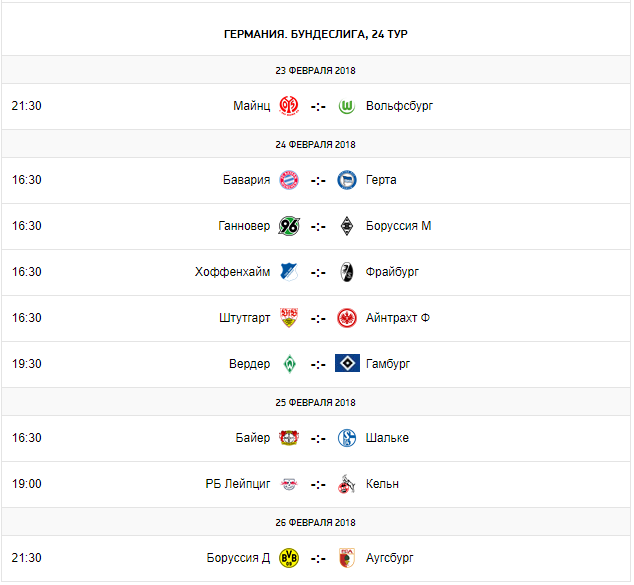Click the Werder Bremen club logo

289,364
